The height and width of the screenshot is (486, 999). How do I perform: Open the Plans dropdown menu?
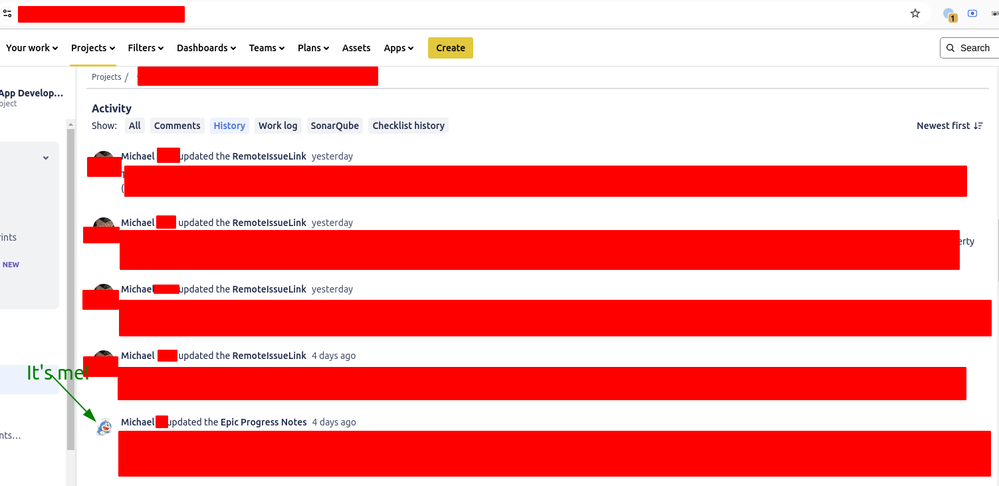(x=313, y=48)
